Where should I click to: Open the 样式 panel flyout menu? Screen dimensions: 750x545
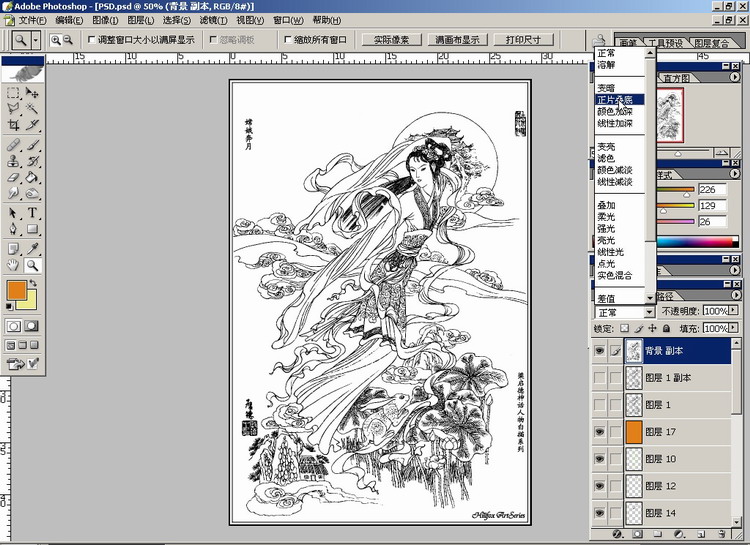click(x=735, y=174)
